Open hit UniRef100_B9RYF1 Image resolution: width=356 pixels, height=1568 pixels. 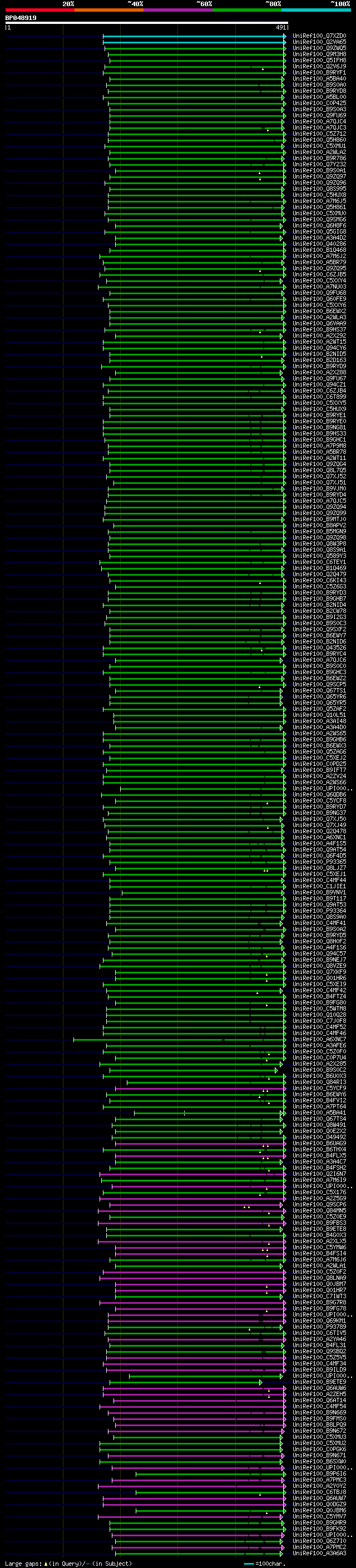[x=319, y=72]
